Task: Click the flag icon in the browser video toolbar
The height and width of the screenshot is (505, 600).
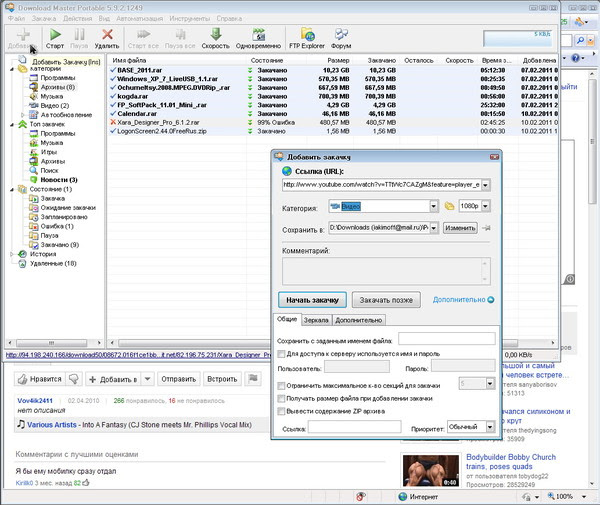Action: click(253, 379)
